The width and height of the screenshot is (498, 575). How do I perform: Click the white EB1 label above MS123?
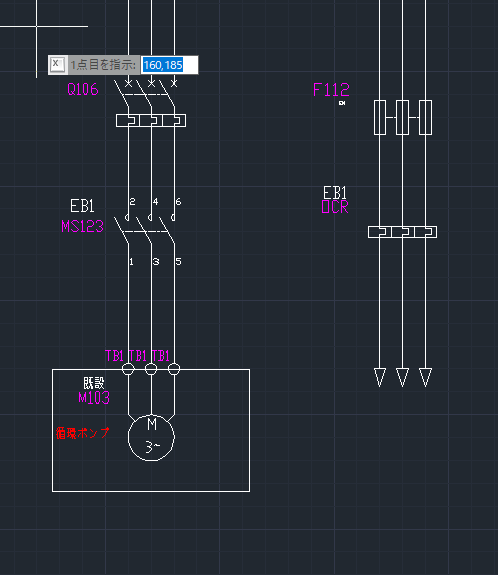click(82, 206)
